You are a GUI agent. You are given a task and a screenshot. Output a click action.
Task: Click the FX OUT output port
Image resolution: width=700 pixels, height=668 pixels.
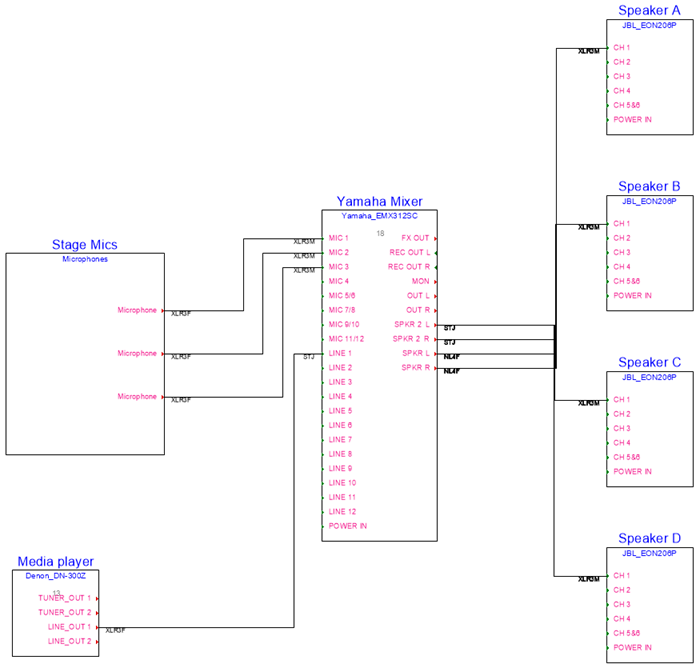point(415,238)
